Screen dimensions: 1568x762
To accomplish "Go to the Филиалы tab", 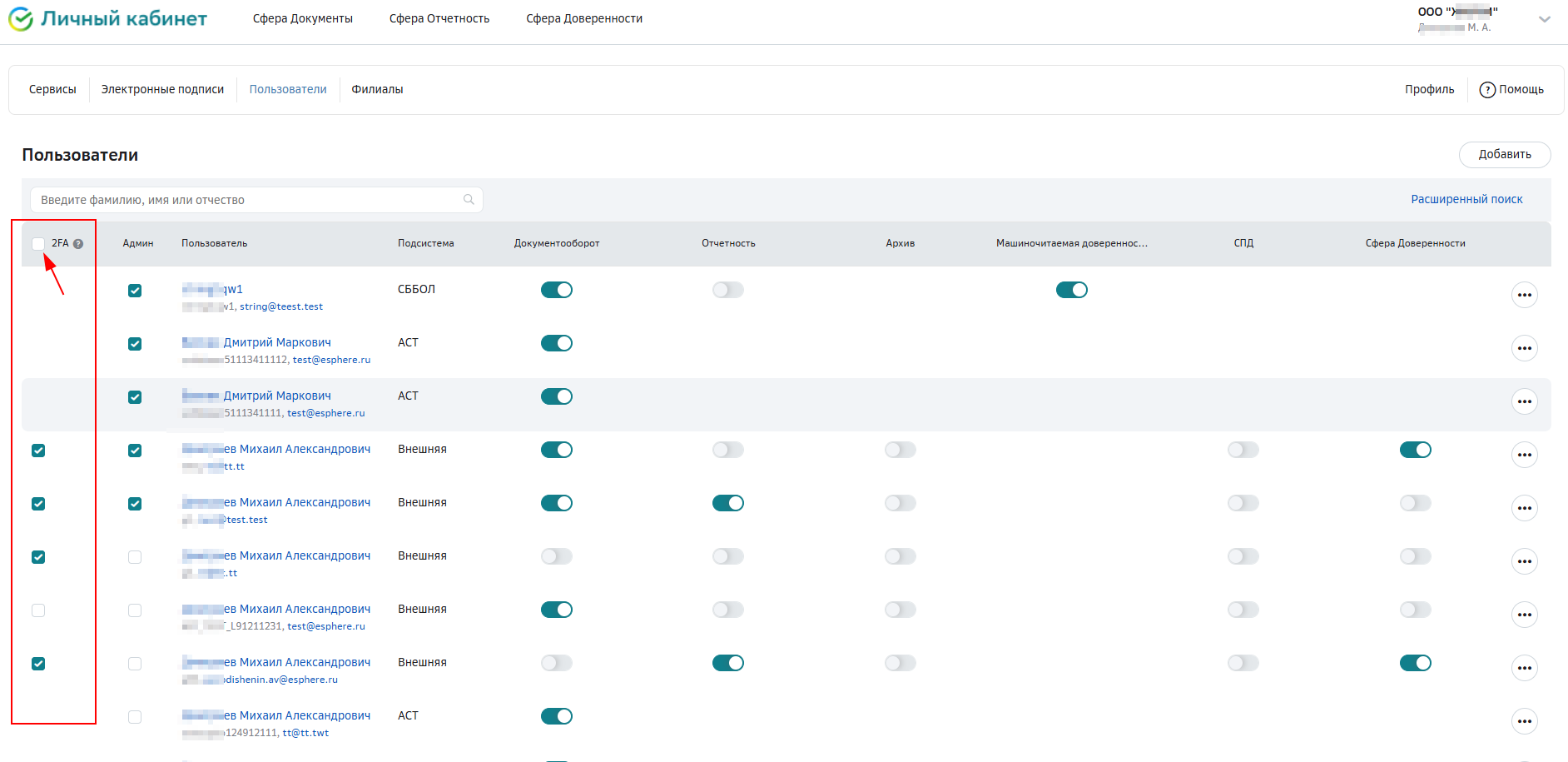I will click(x=377, y=89).
